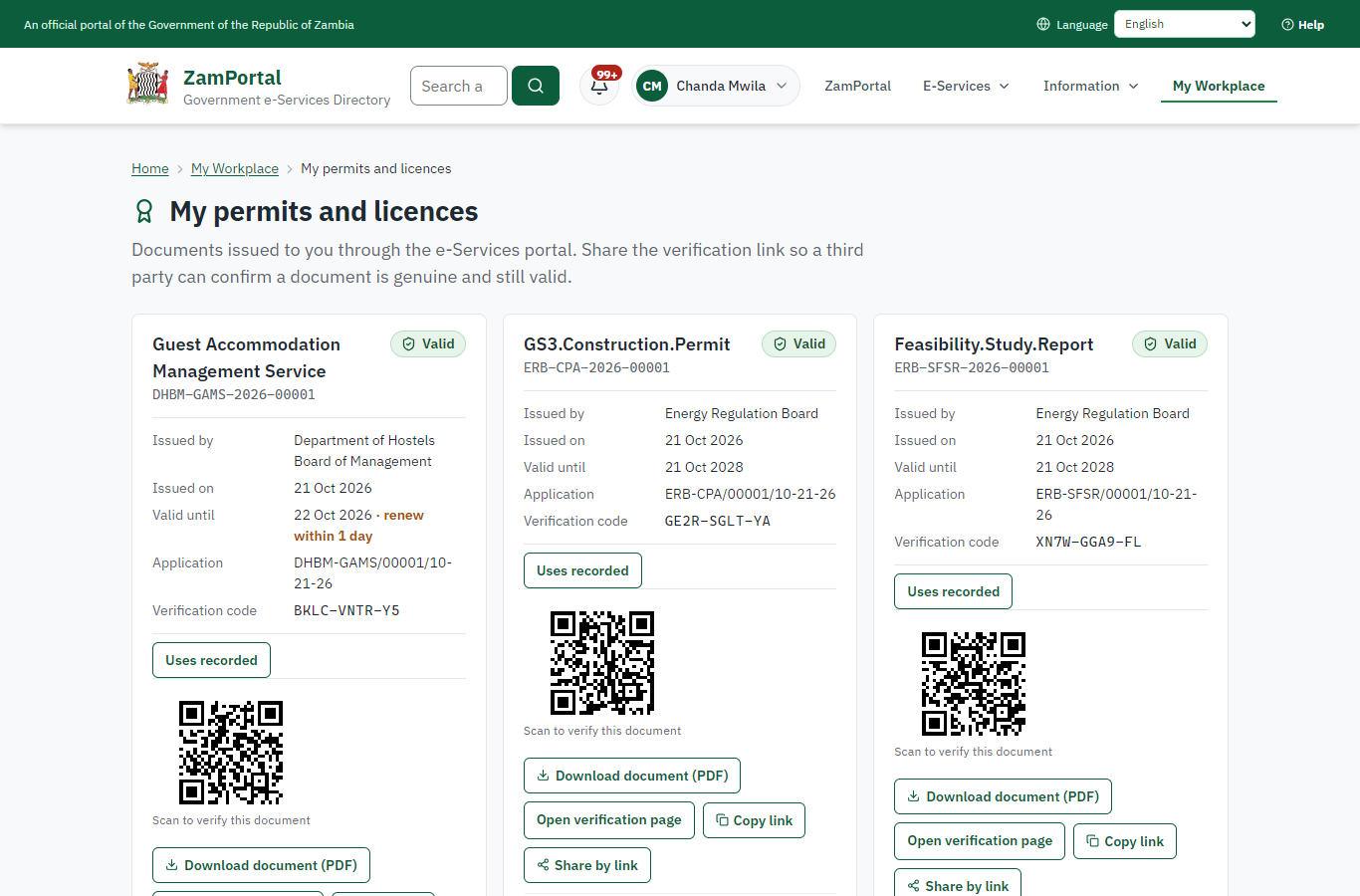
Task: Expand the Information menu
Action: [1091, 86]
